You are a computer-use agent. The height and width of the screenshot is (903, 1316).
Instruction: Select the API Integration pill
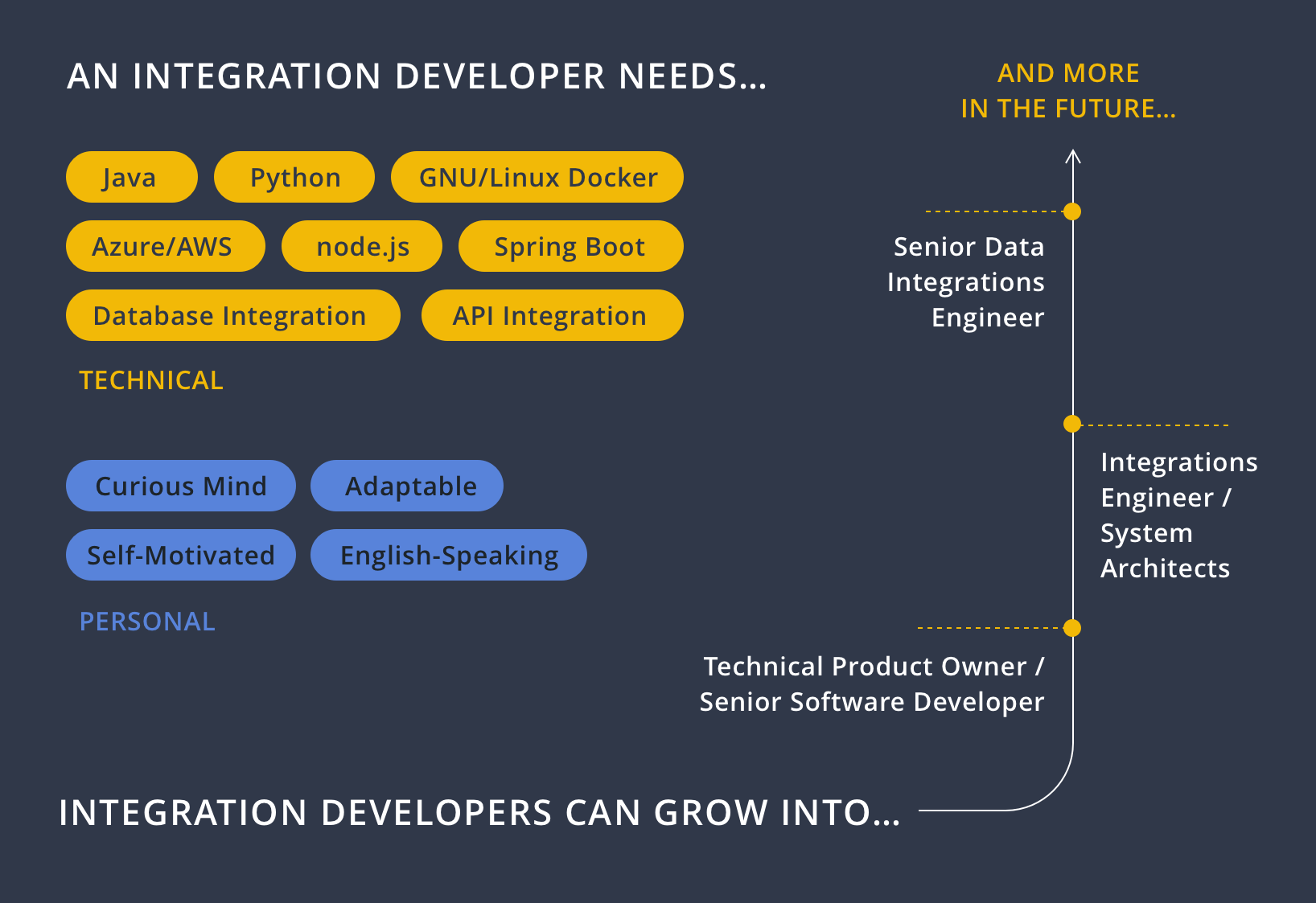click(553, 315)
